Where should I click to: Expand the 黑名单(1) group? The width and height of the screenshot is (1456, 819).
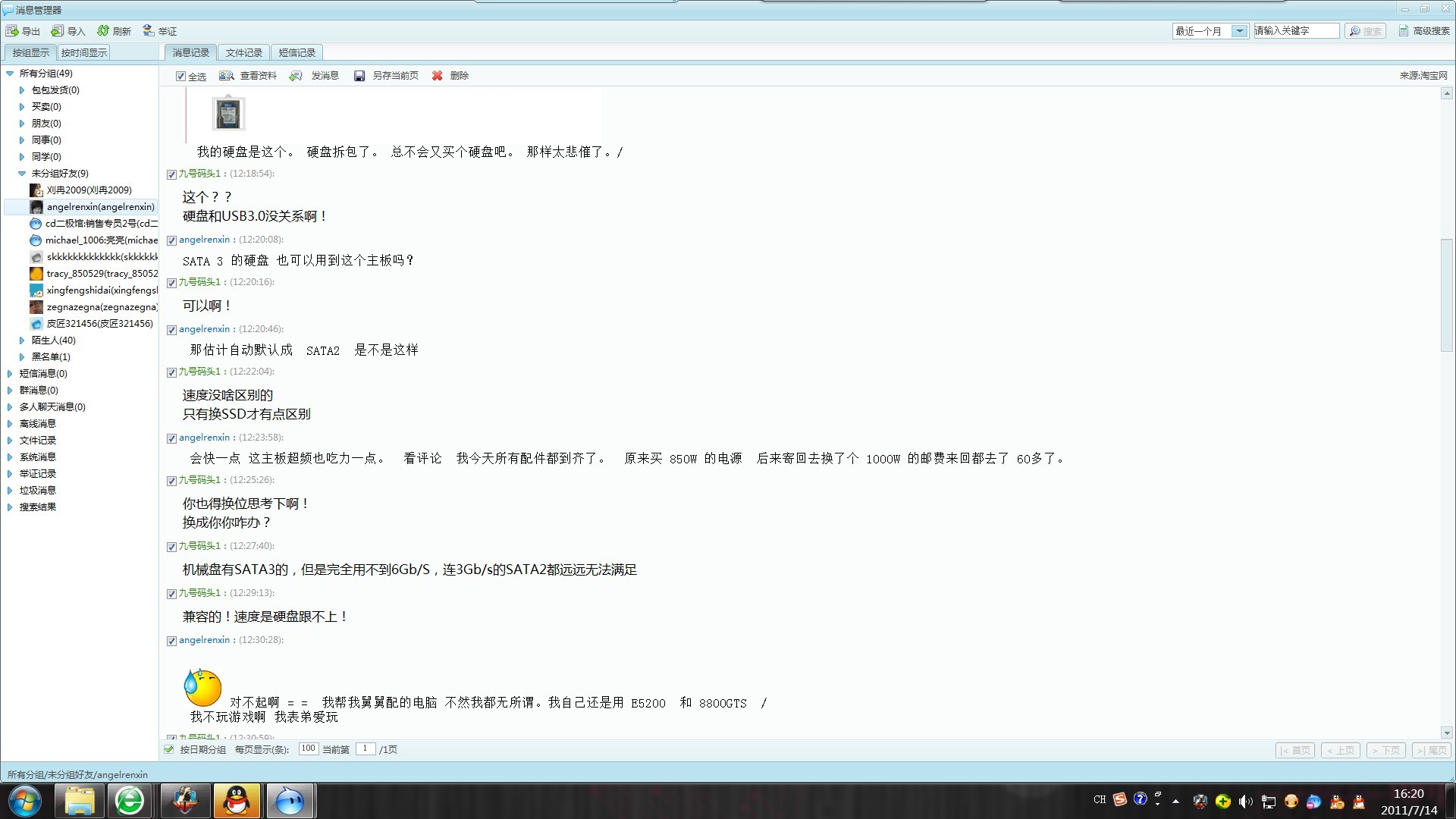coord(22,357)
